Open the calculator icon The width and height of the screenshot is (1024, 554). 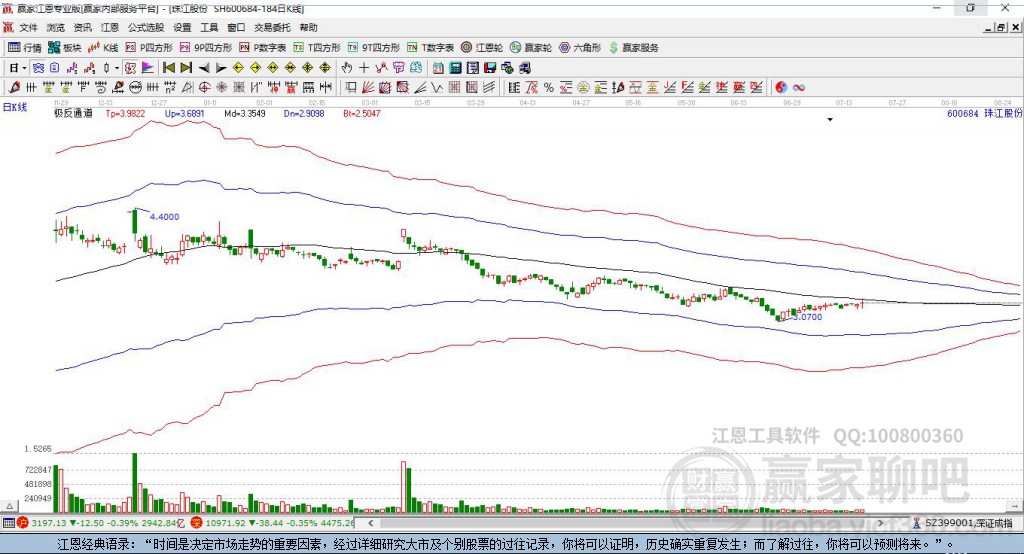pyautogui.click(x=455, y=68)
